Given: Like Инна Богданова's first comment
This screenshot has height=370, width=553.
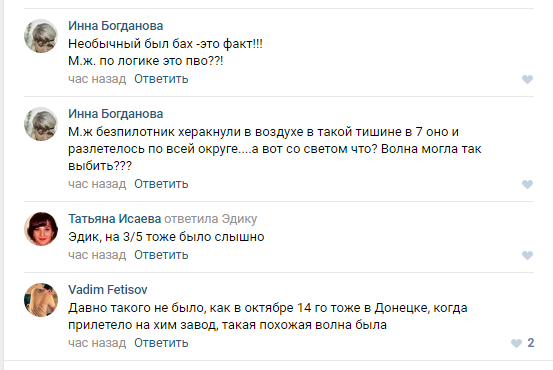Looking at the screenshot, I should [x=527, y=79].
